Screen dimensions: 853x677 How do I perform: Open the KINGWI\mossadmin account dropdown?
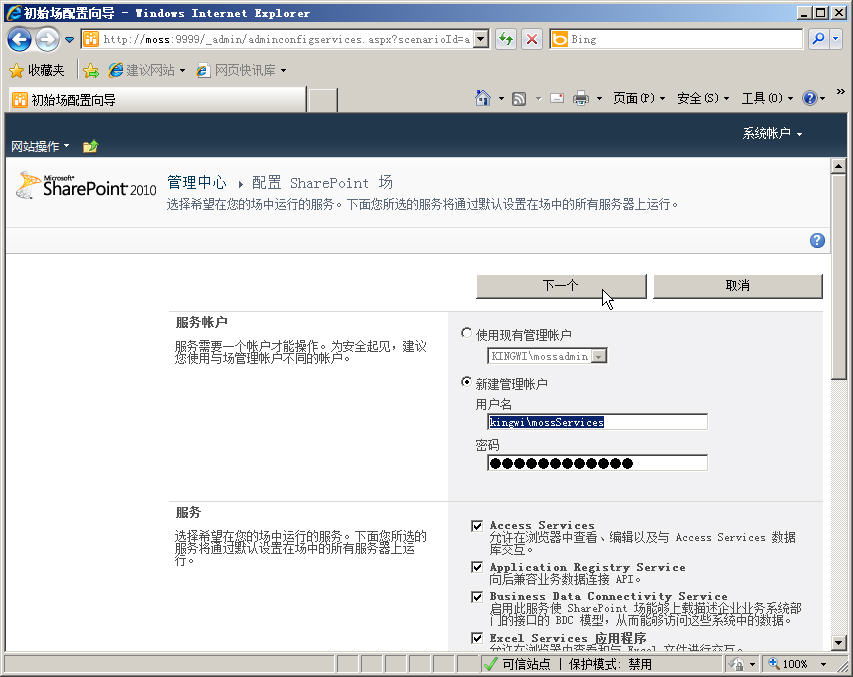point(547,356)
